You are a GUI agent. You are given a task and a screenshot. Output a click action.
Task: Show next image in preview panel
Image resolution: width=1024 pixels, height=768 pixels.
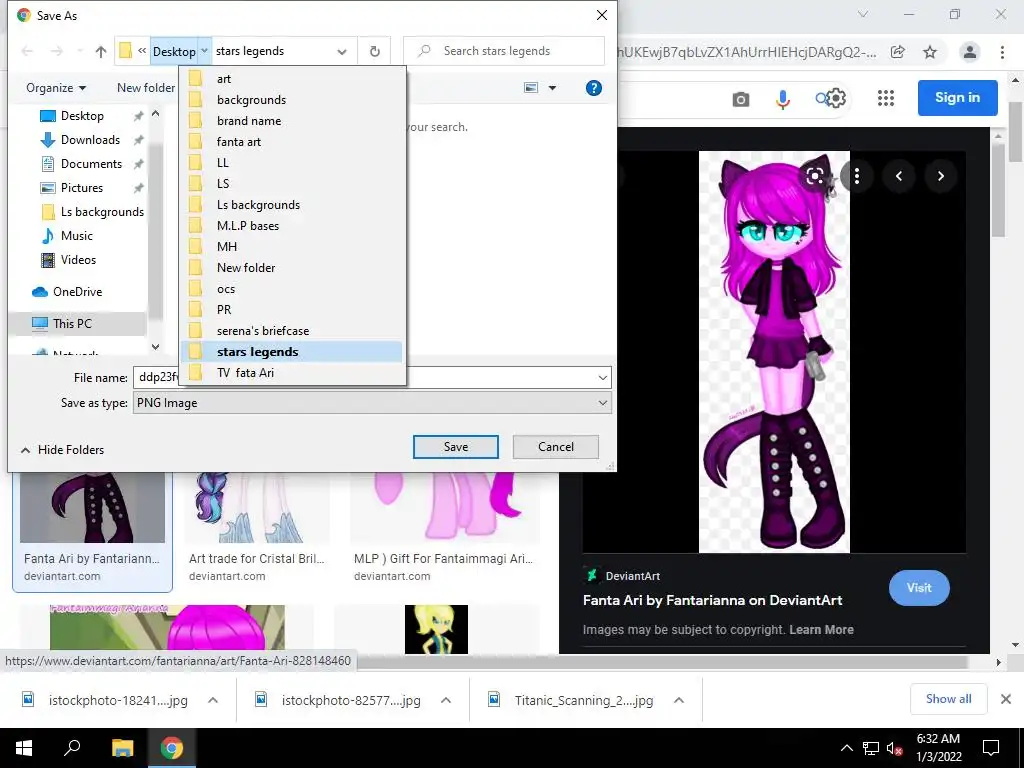coord(940,176)
